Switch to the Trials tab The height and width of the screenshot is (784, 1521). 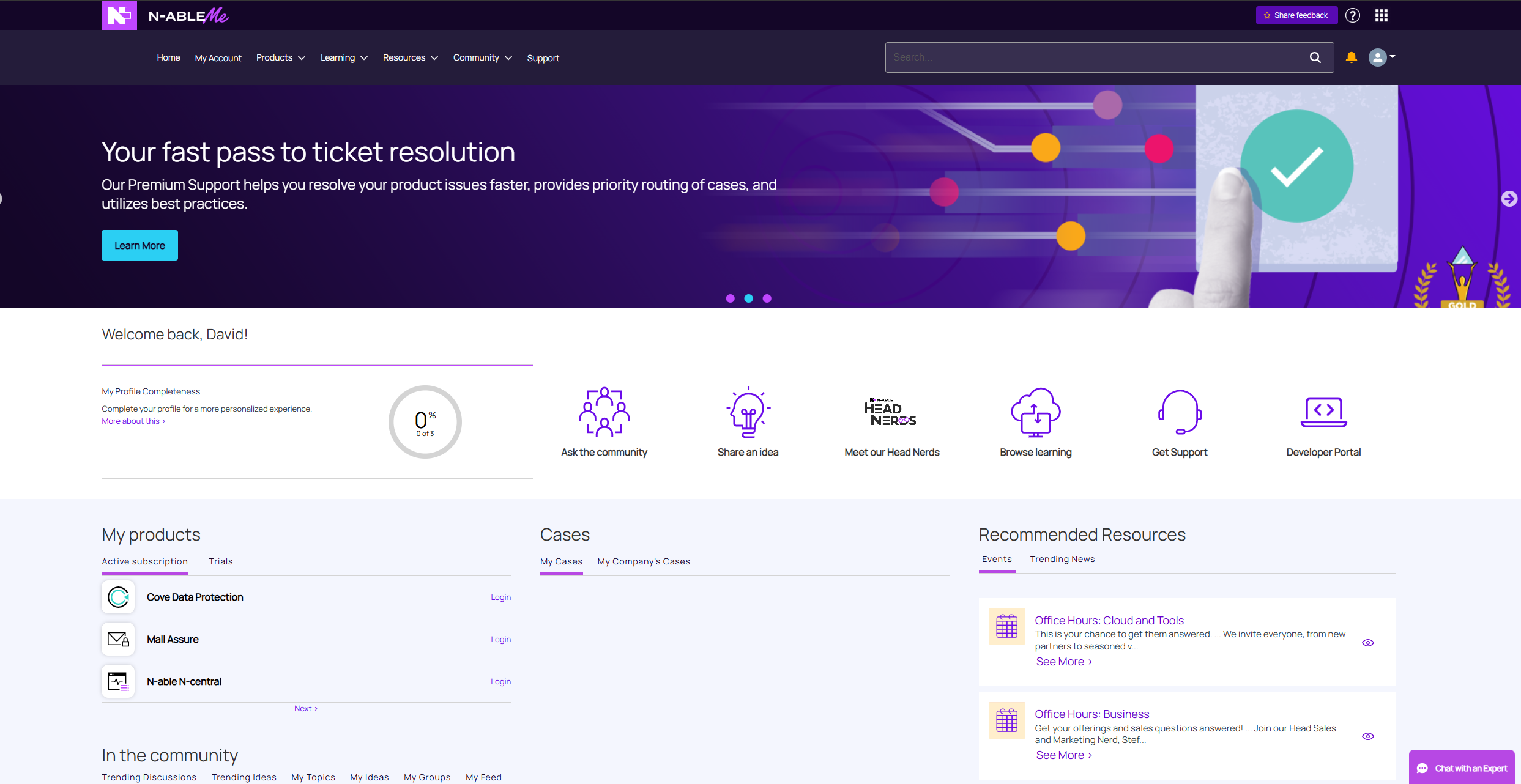(220, 561)
